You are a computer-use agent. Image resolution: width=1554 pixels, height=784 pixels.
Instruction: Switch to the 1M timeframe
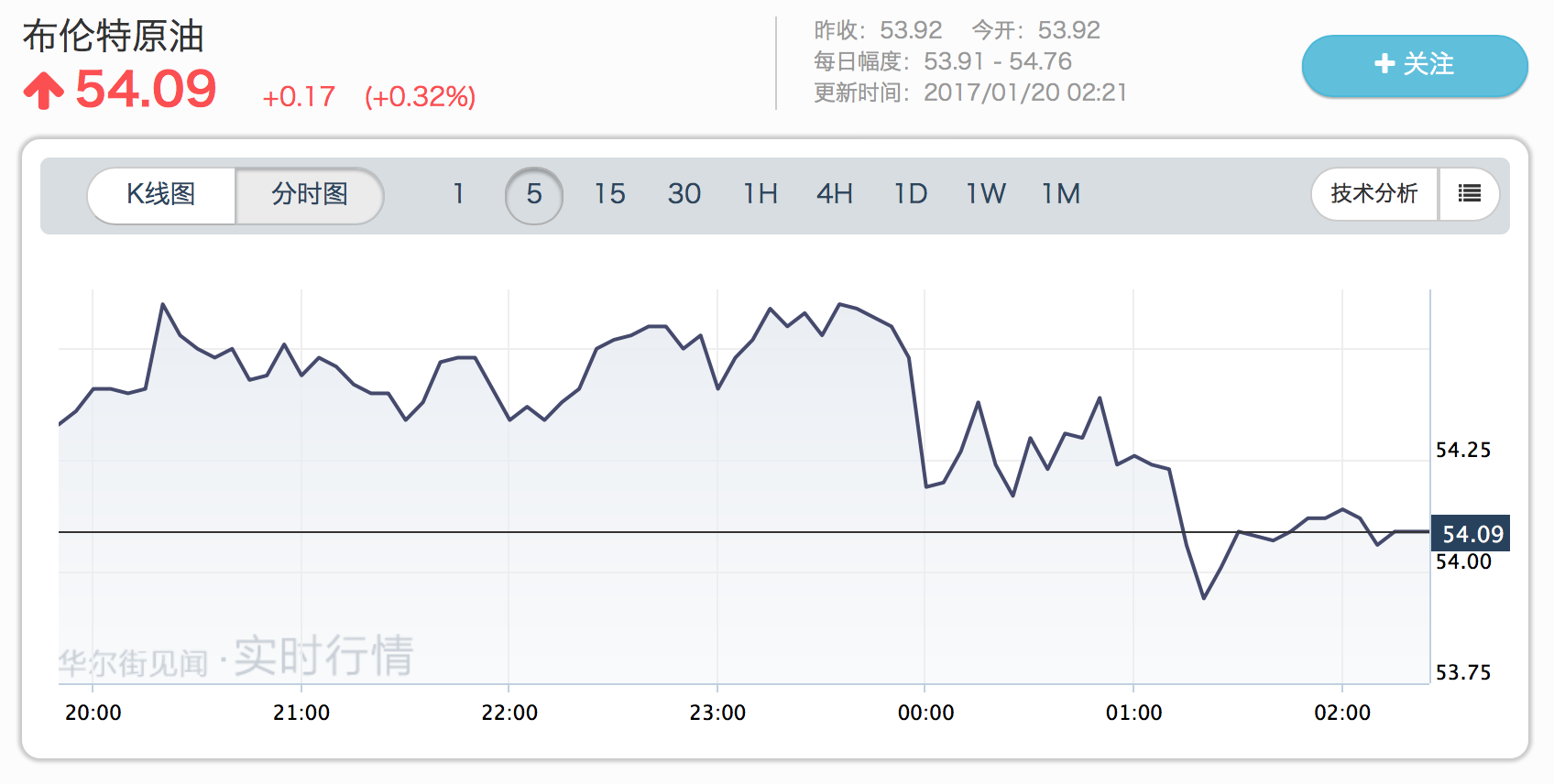point(1061,194)
